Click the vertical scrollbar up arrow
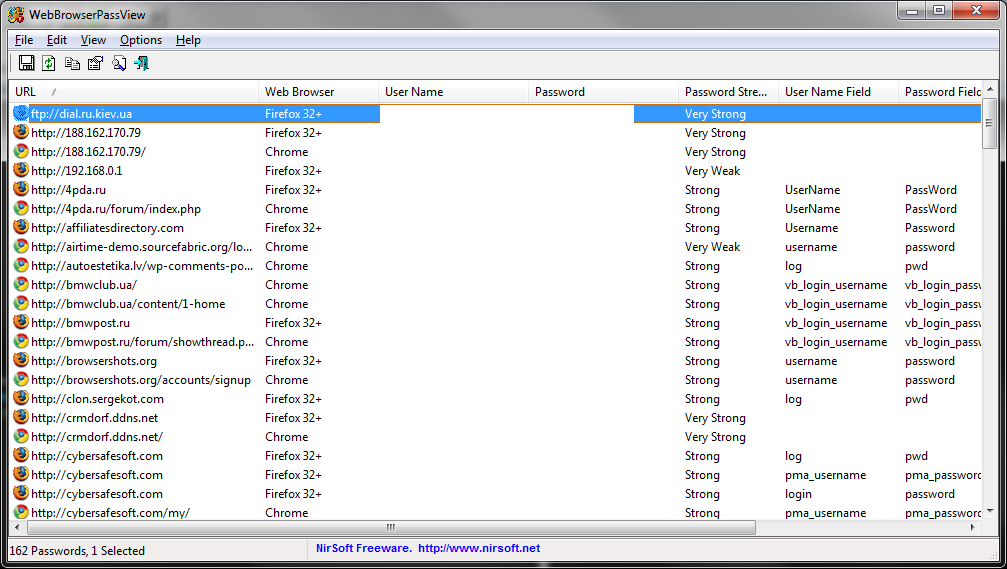 (x=990, y=89)
